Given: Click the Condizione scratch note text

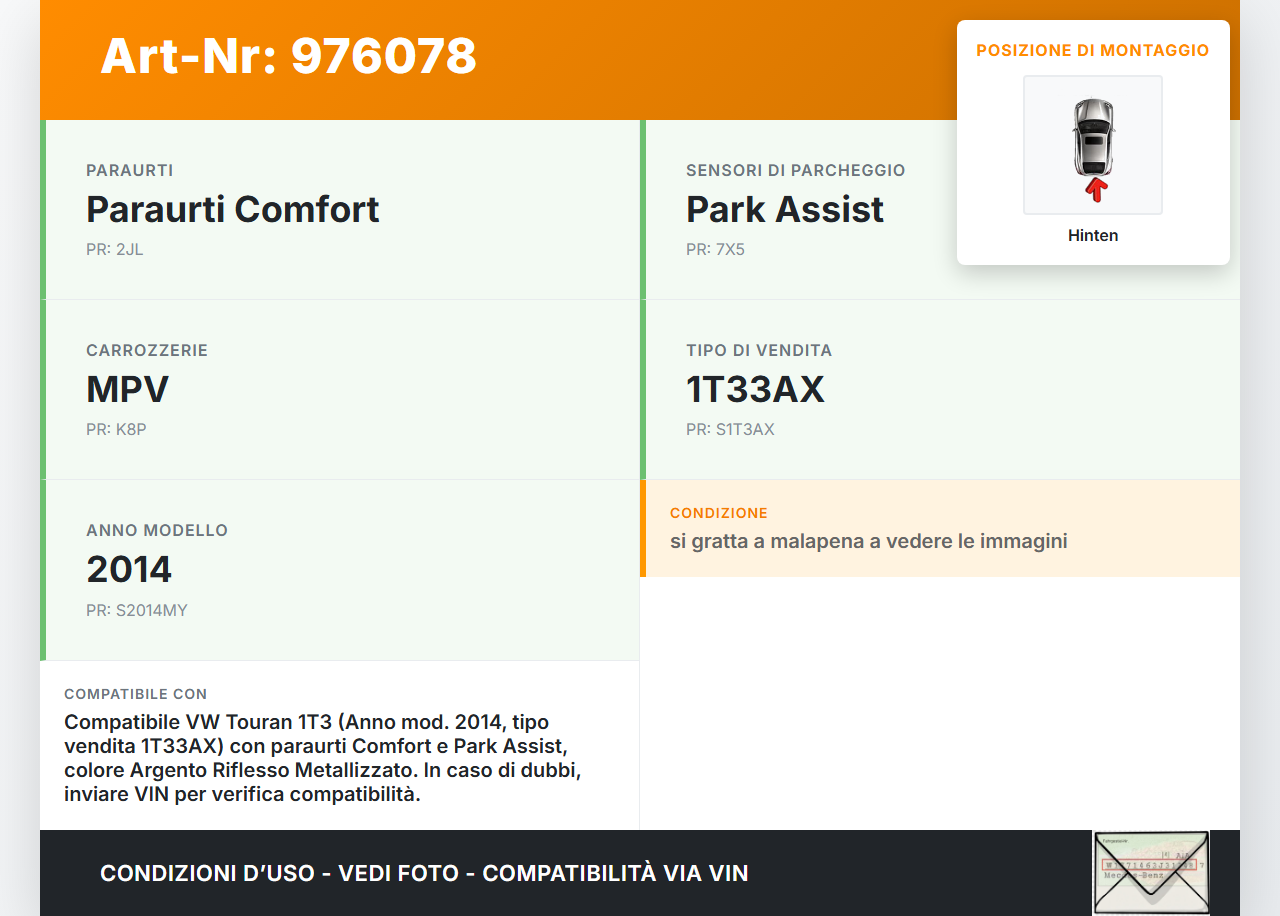Looking at the screenshot, I should 868,541.
